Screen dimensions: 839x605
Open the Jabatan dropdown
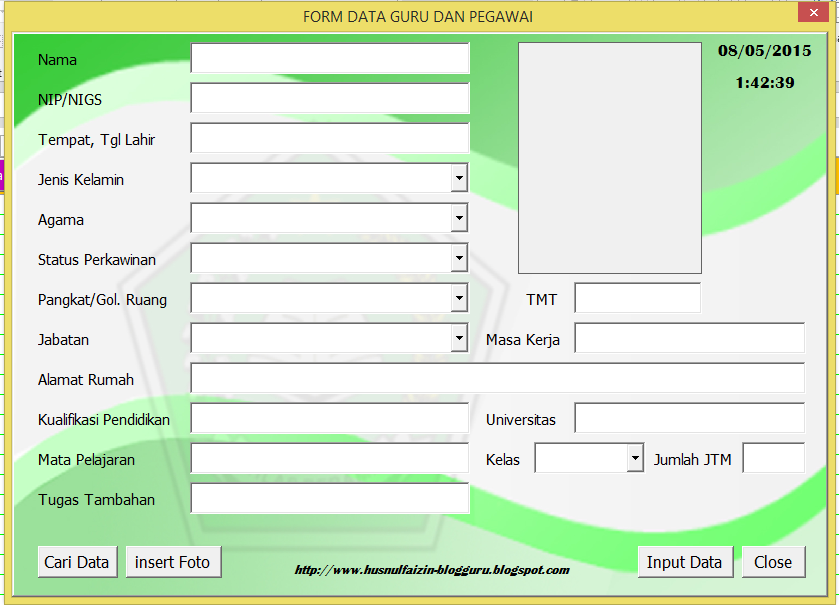[459, 337]
